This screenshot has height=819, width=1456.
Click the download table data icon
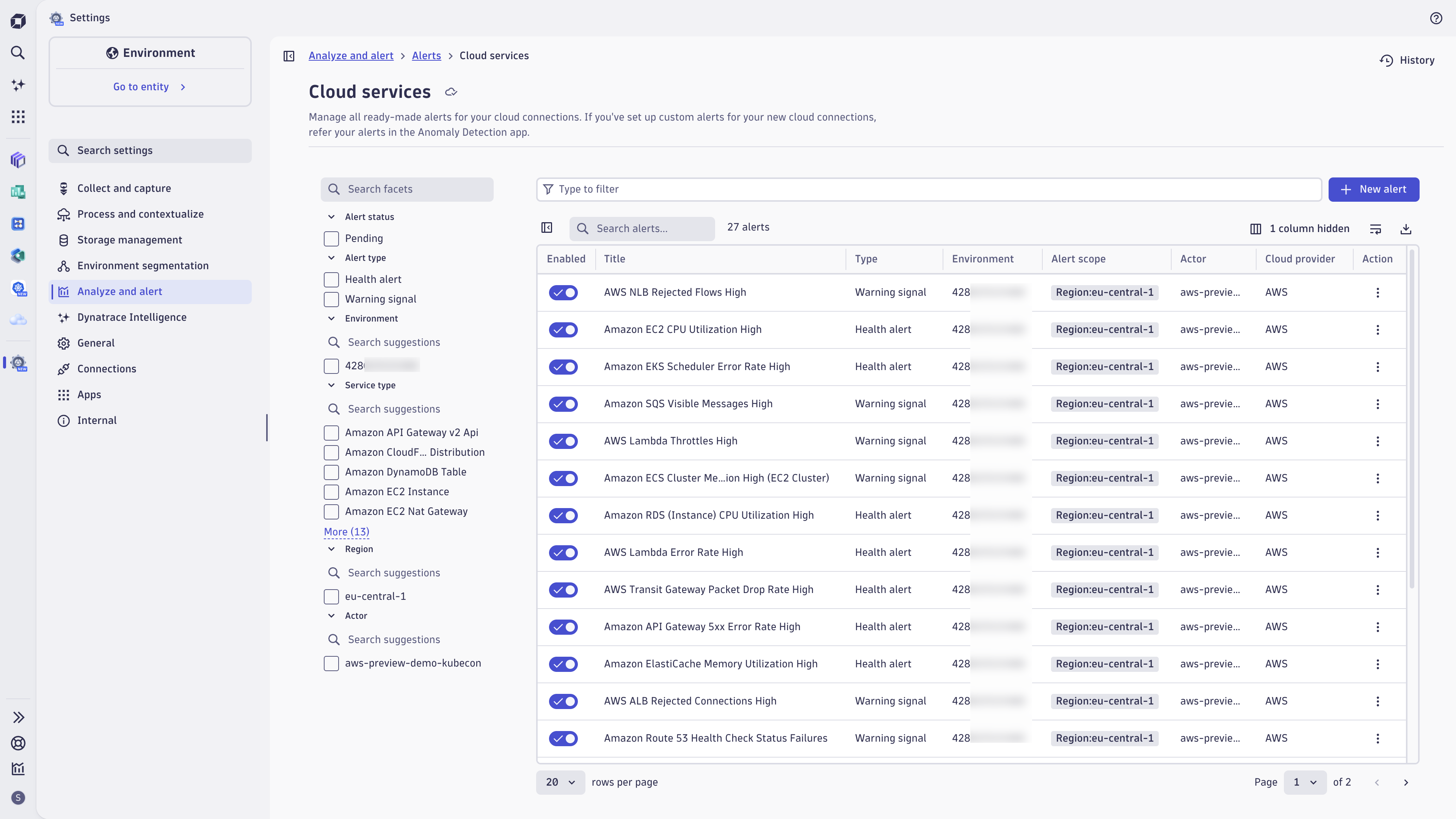(x=1406, y=229)
